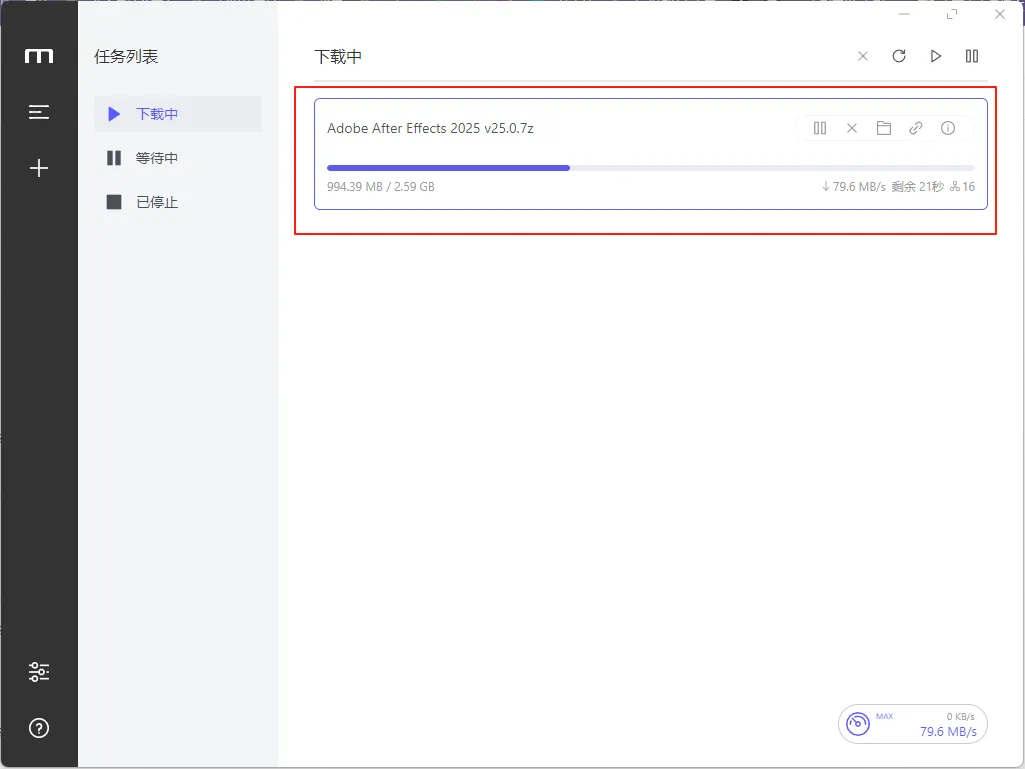The height and width of the screenshot is (769, 1025).
Task: Refresh the downloading task list
Action: point(899,56)
